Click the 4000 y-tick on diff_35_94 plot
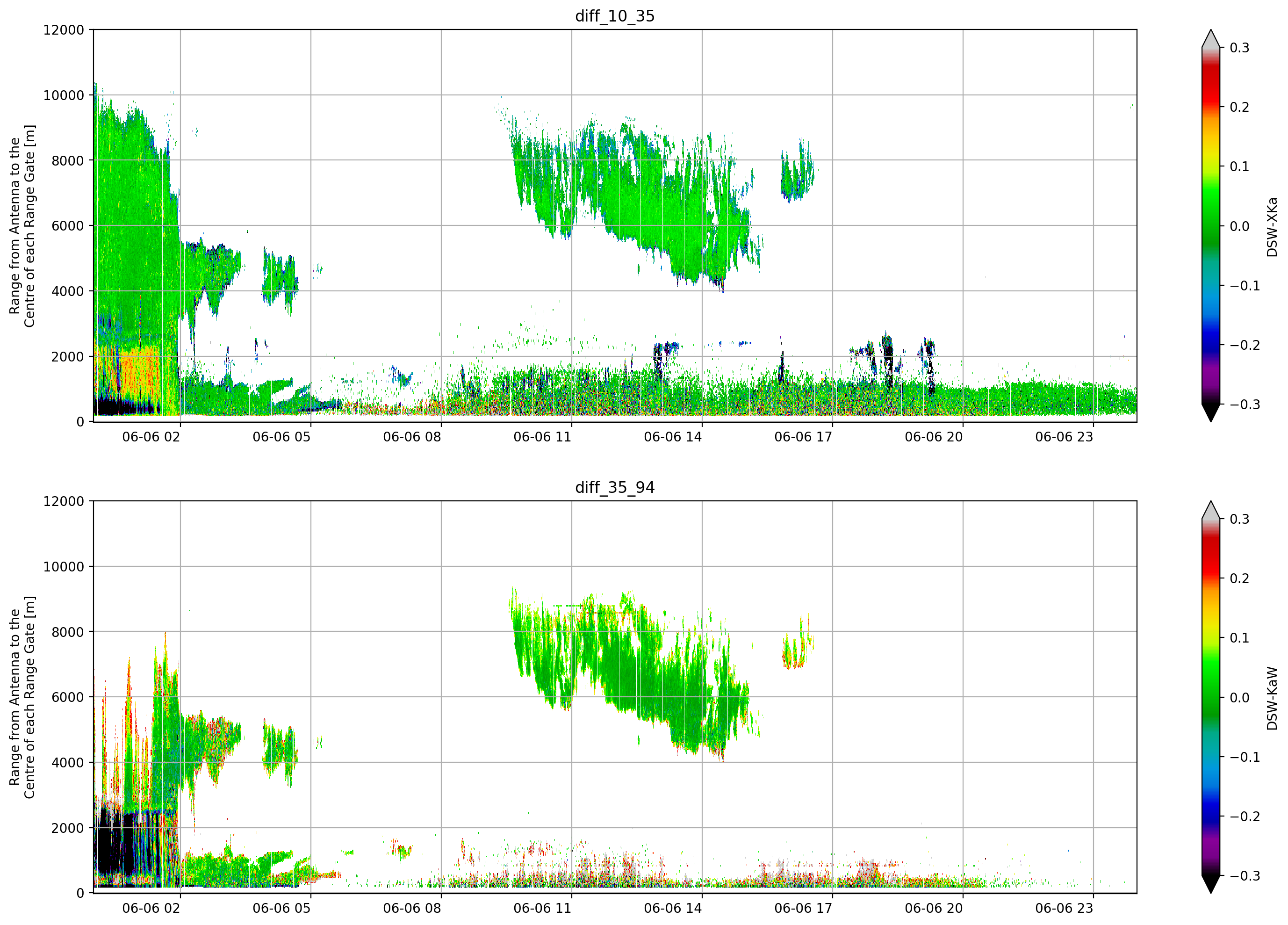This screenshot has width=1288, height=925. pos(68,763)
